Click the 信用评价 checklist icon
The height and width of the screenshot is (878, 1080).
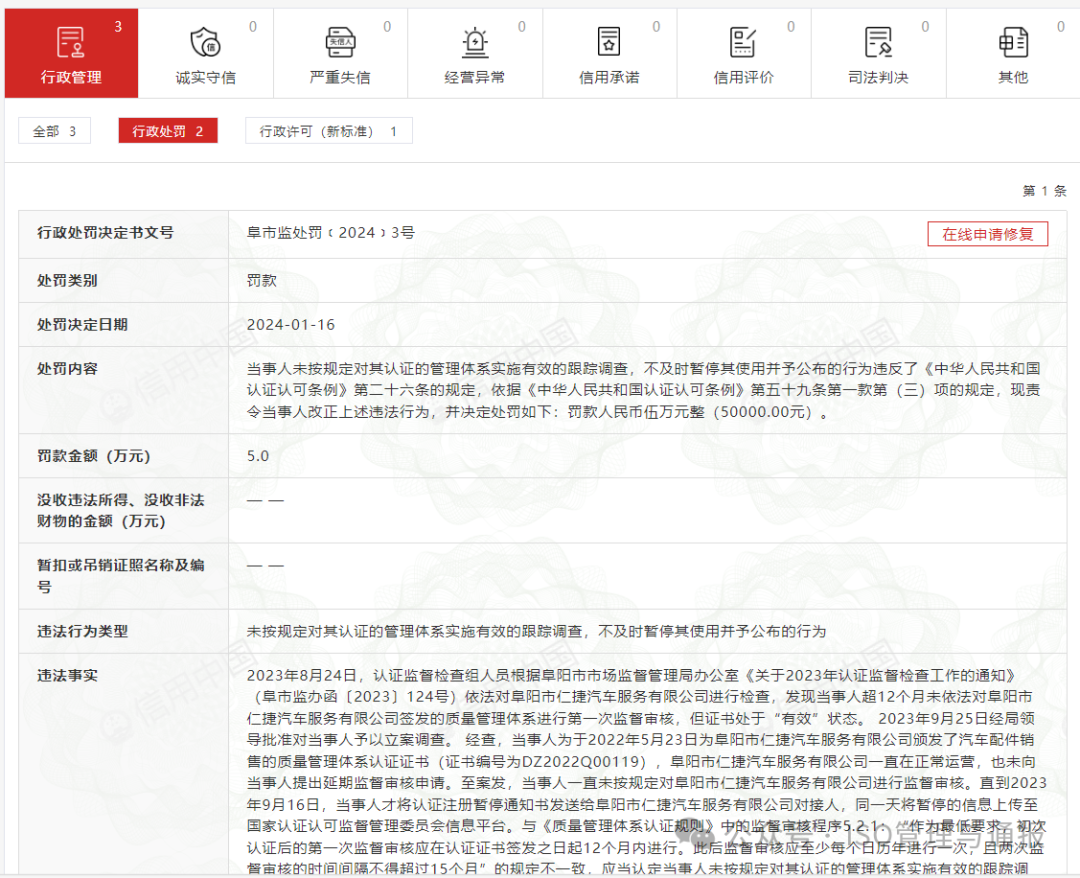(743, 42)
